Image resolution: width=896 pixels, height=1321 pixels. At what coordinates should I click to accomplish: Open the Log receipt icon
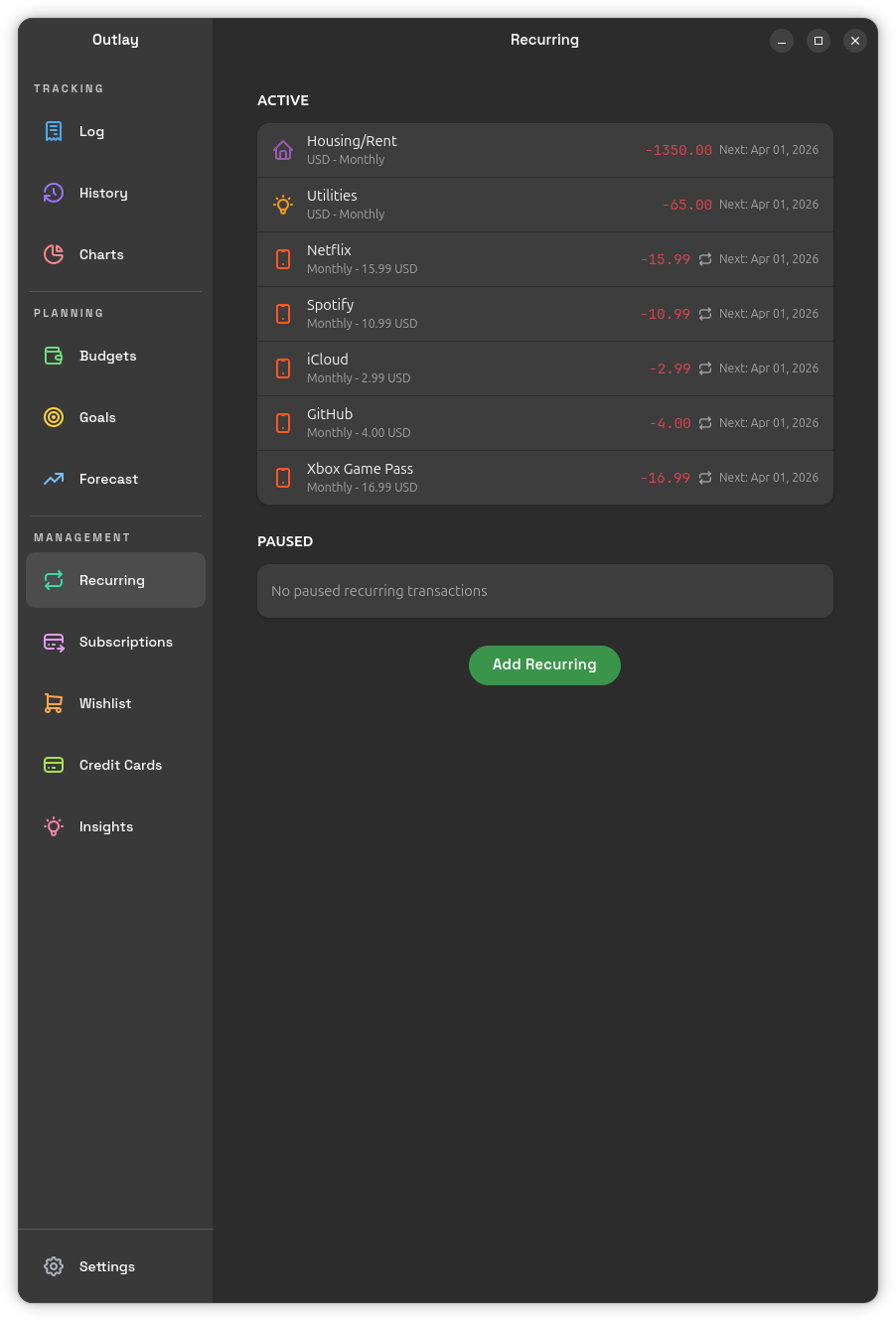(54, 131)
